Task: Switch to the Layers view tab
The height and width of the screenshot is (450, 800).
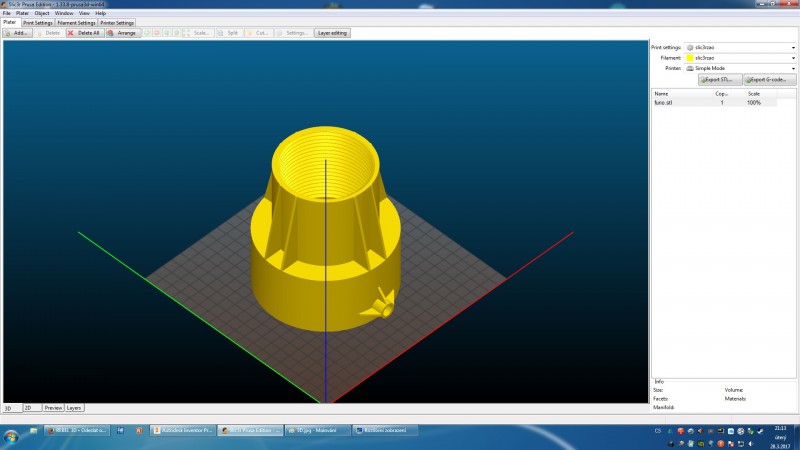Action: click(75, 408)
